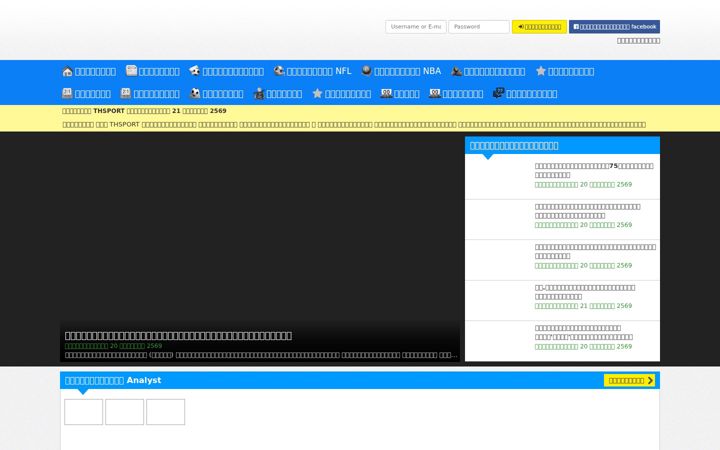Click the first 00 scoreboard icon
Screen dimensions: 720x450
386,93
